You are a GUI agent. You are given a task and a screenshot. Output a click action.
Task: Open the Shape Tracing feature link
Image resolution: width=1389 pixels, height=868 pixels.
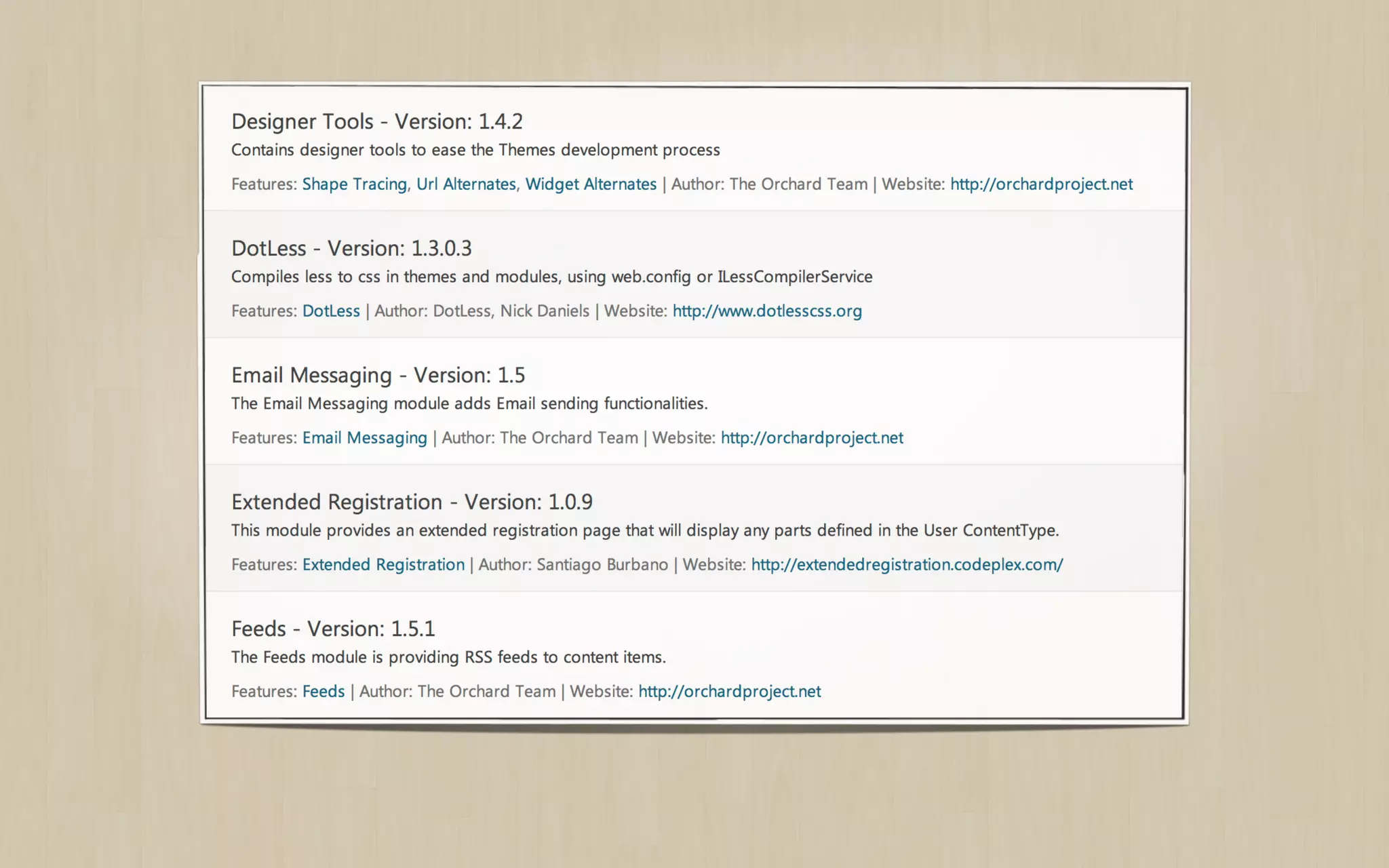[354, 184]
